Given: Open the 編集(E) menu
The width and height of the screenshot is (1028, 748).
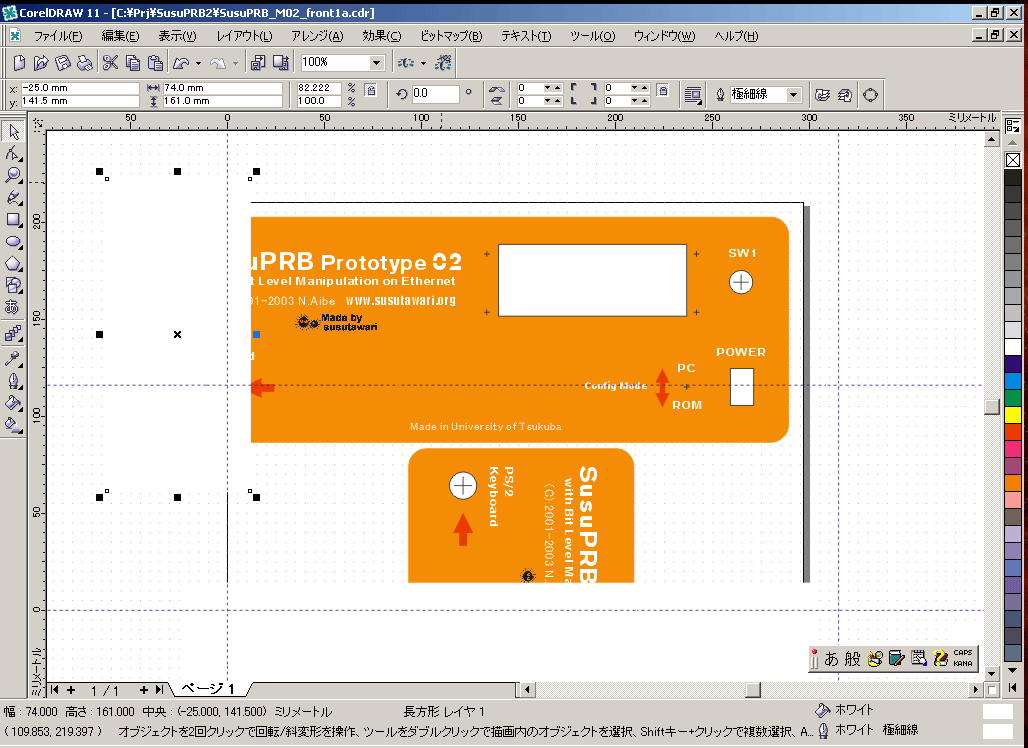Looking at the screenshot, I should (120, 36).
